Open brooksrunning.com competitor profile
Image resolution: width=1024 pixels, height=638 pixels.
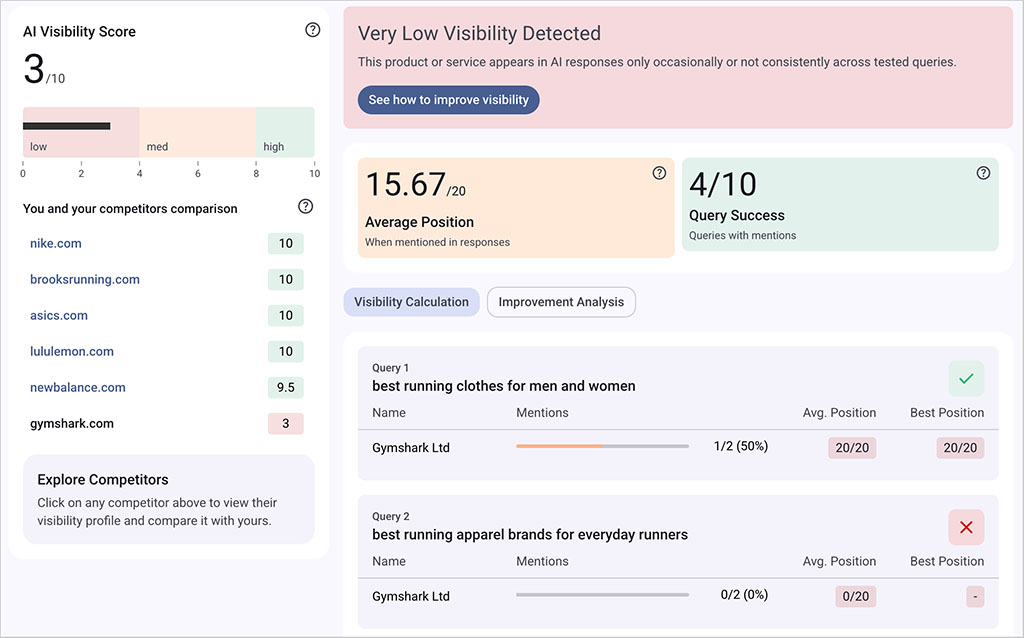pyautogui.click(x=85, y=279)
